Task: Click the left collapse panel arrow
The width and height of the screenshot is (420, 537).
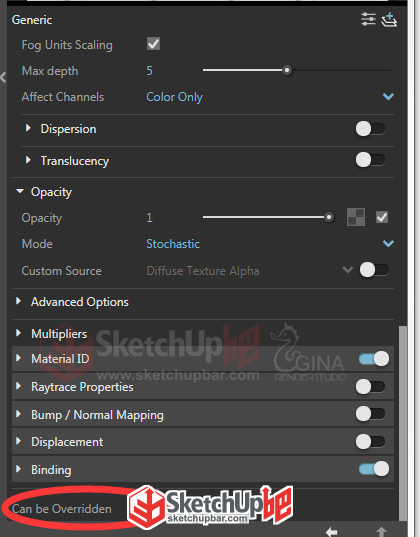Action: pyautogui.click(x=3, y=77)
